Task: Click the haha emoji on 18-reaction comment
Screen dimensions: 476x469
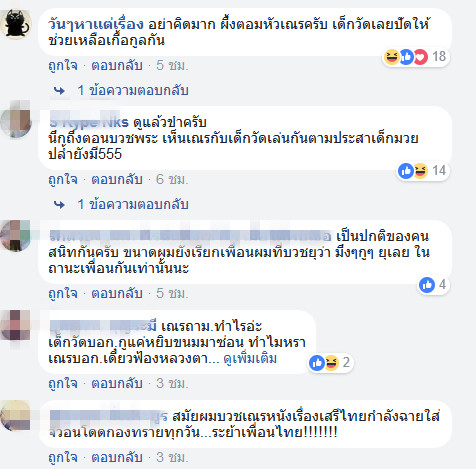Action: (391, 57)
